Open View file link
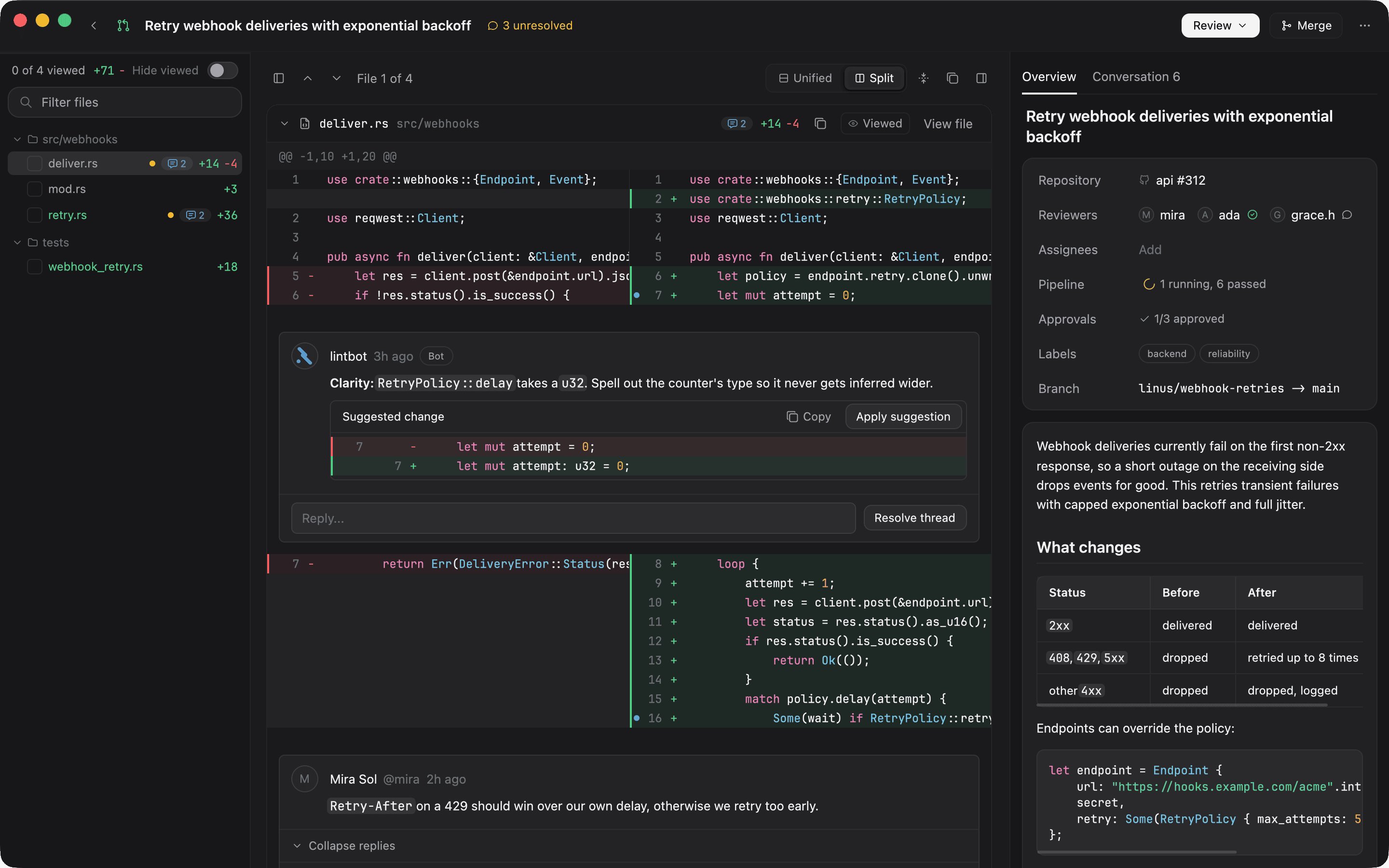This screenshot has height=868, width=1389. (948, 123)
